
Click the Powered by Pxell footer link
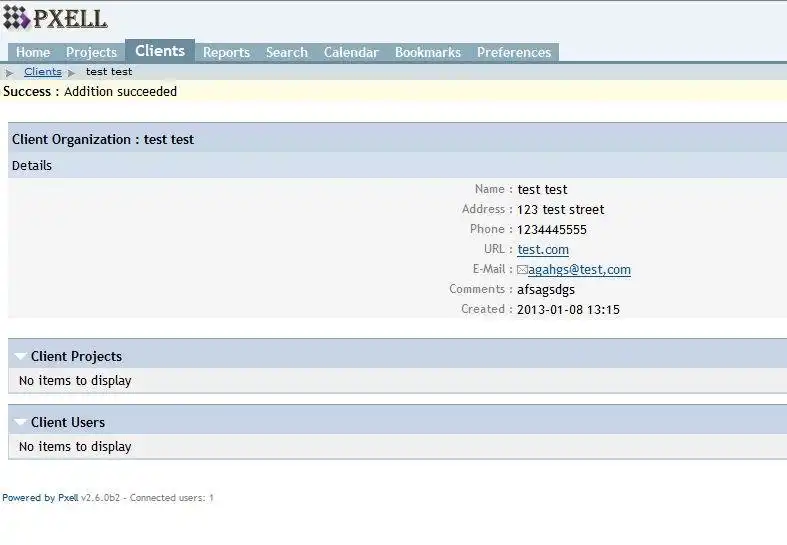(x=40, y=498)
